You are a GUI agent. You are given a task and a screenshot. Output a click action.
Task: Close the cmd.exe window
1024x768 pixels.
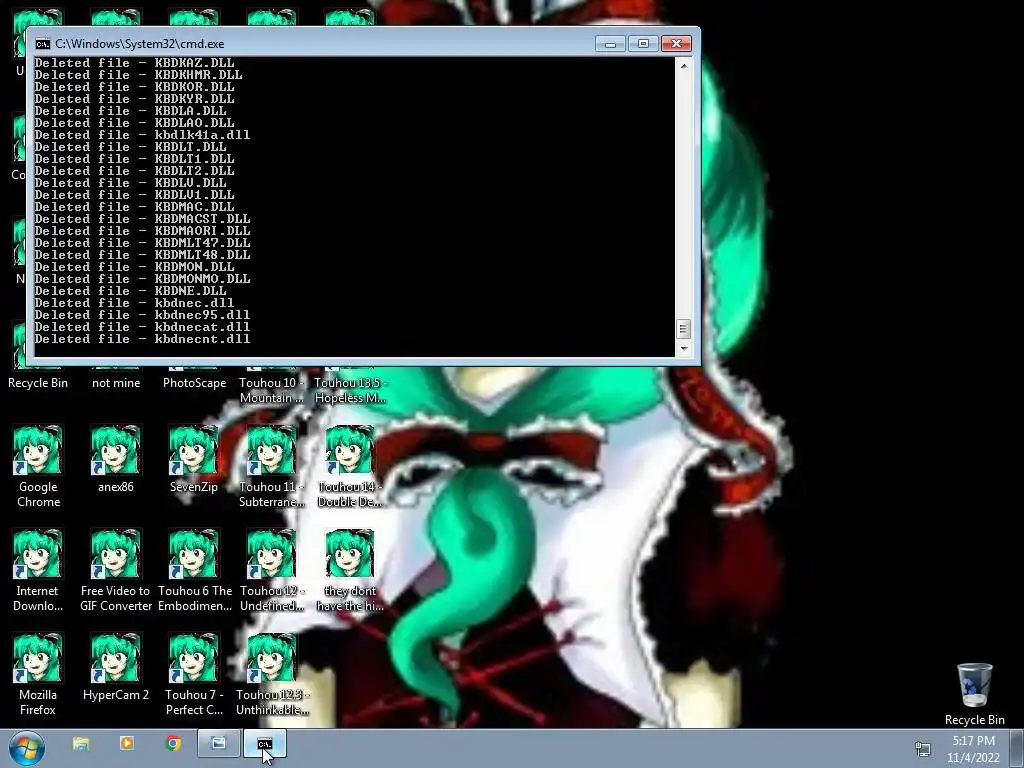tap(677, 44)
